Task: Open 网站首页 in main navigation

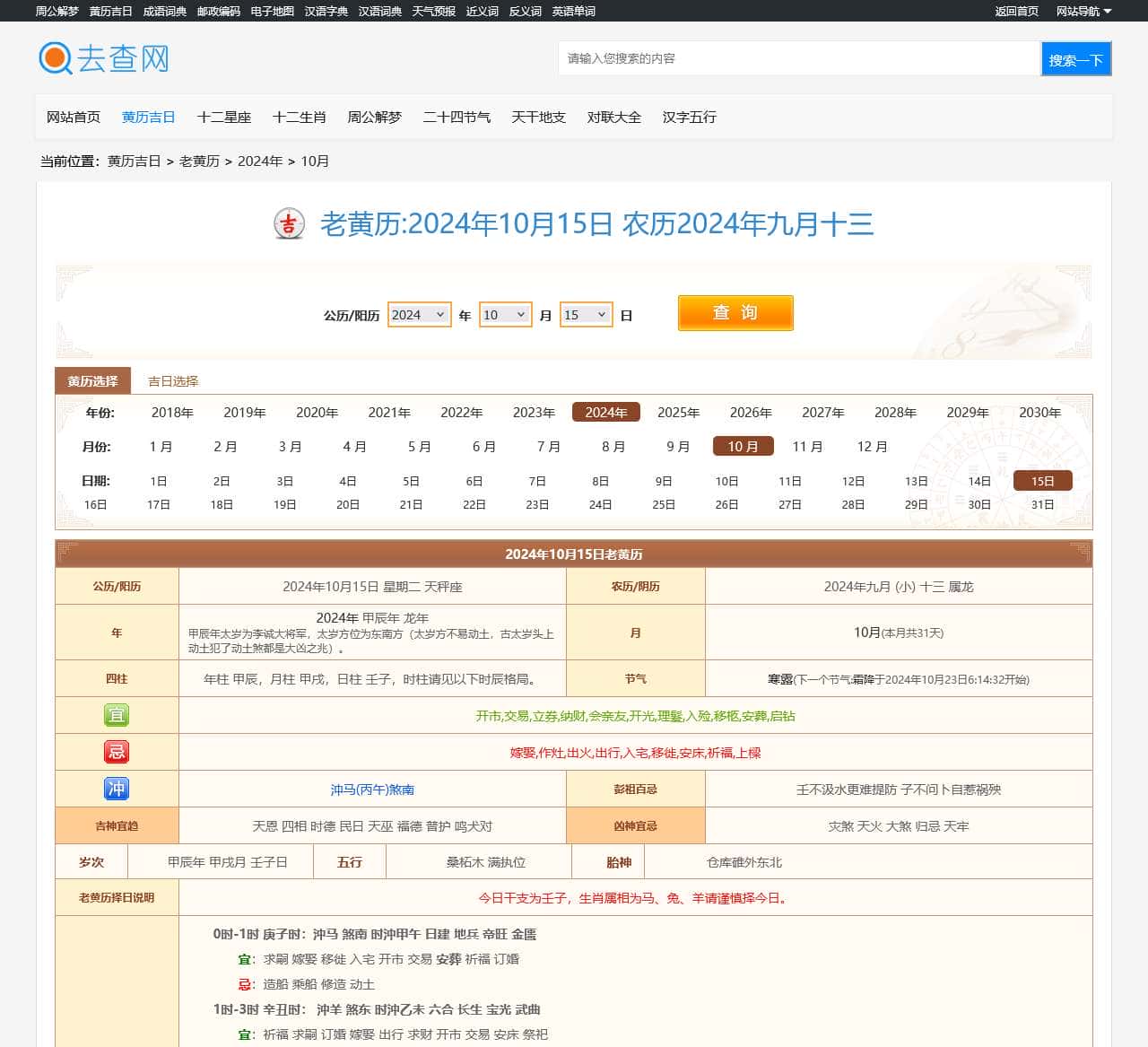Action: tap(74, 117)
